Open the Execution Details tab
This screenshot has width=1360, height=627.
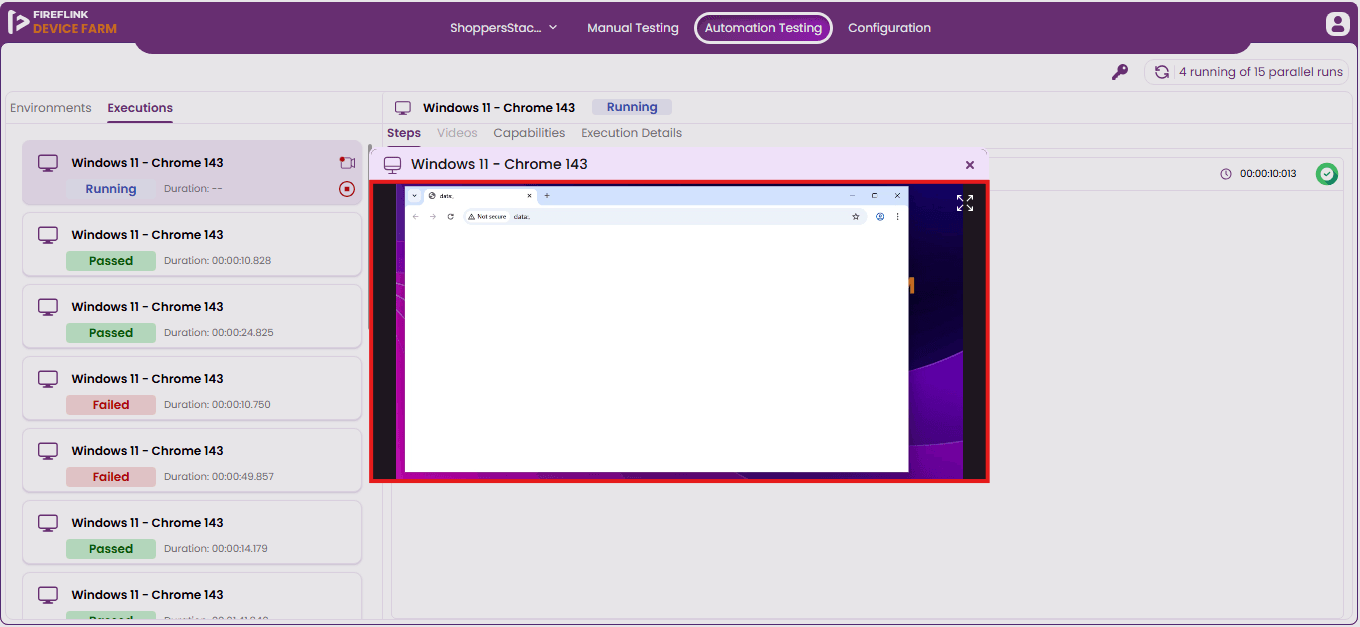(x=631, y=133)
